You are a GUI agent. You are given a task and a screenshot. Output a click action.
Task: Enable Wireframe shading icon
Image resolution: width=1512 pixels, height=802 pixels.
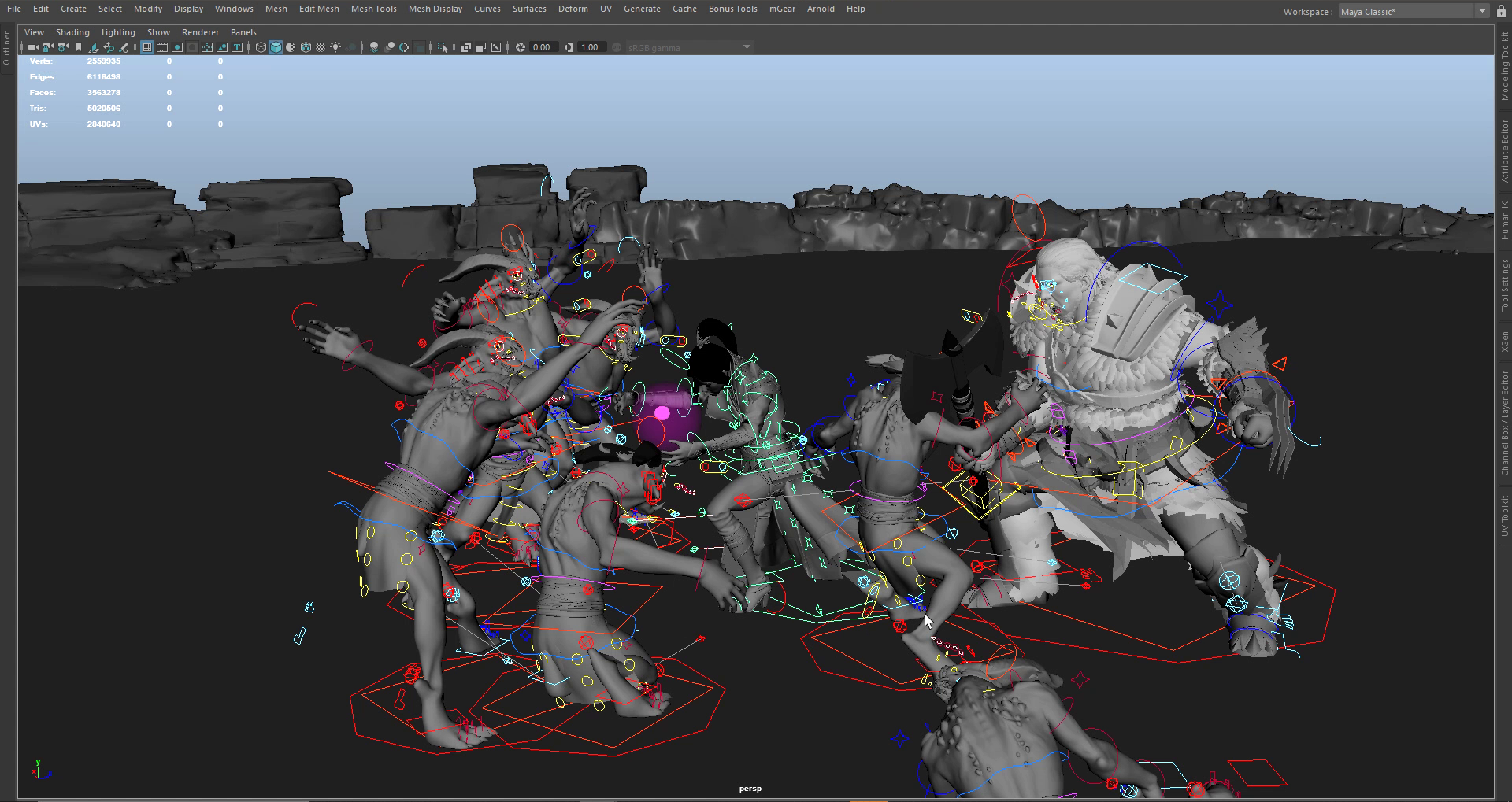pyautogui.click(x=261, y=47)
